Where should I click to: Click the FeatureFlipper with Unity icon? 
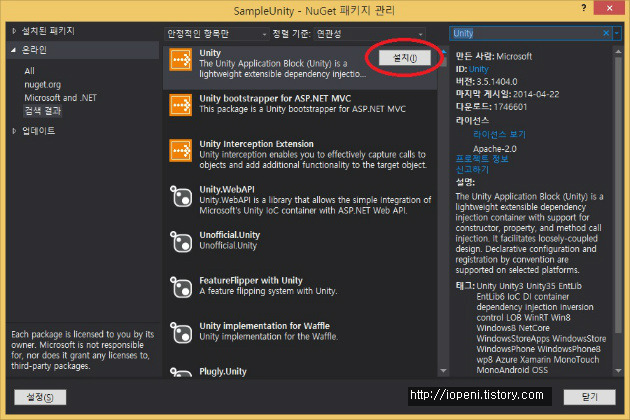(x=180, y=287)
